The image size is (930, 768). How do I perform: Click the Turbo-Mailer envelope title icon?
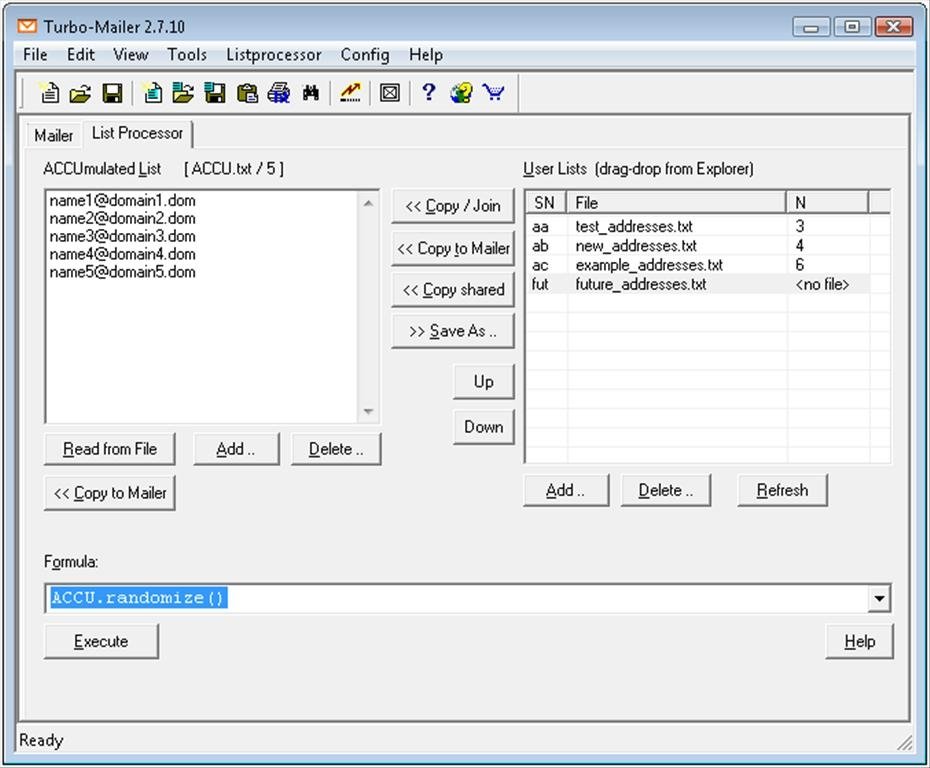tap(27, 27)
